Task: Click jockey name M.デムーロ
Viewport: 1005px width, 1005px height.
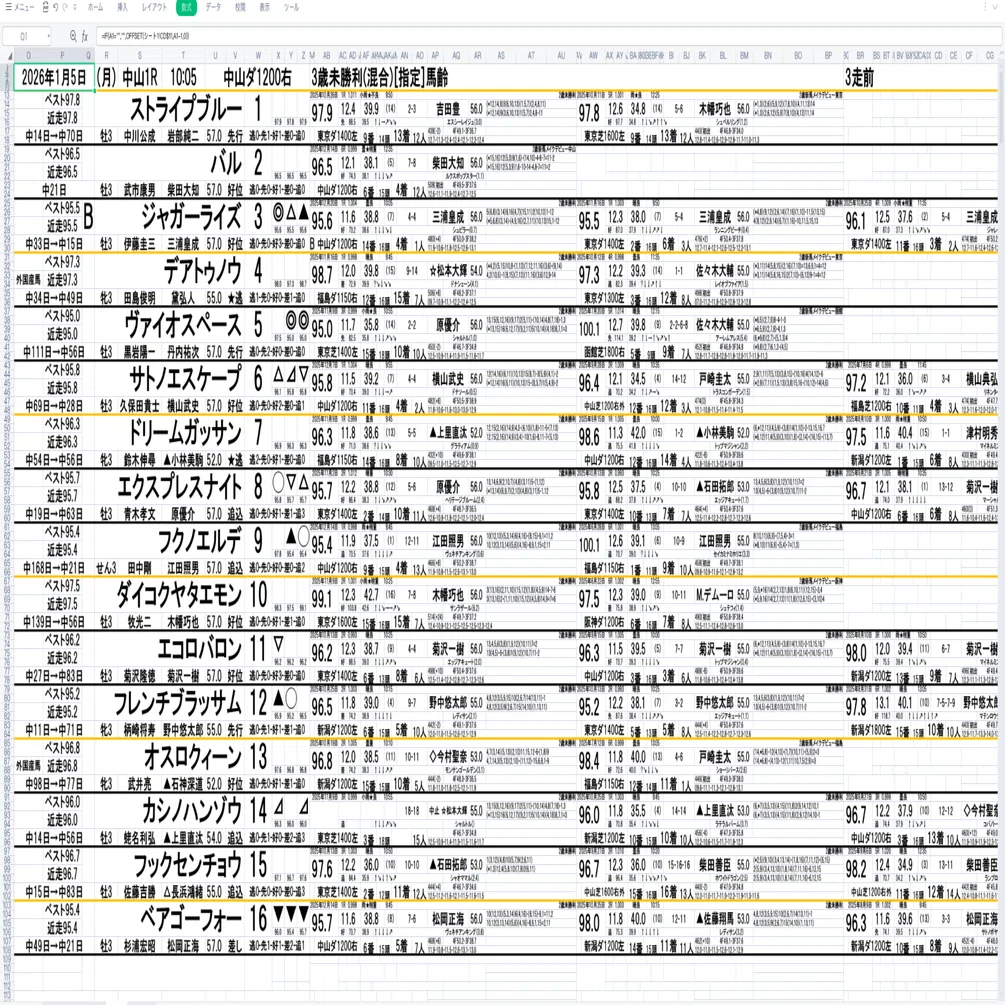Action: pos(715,594)
